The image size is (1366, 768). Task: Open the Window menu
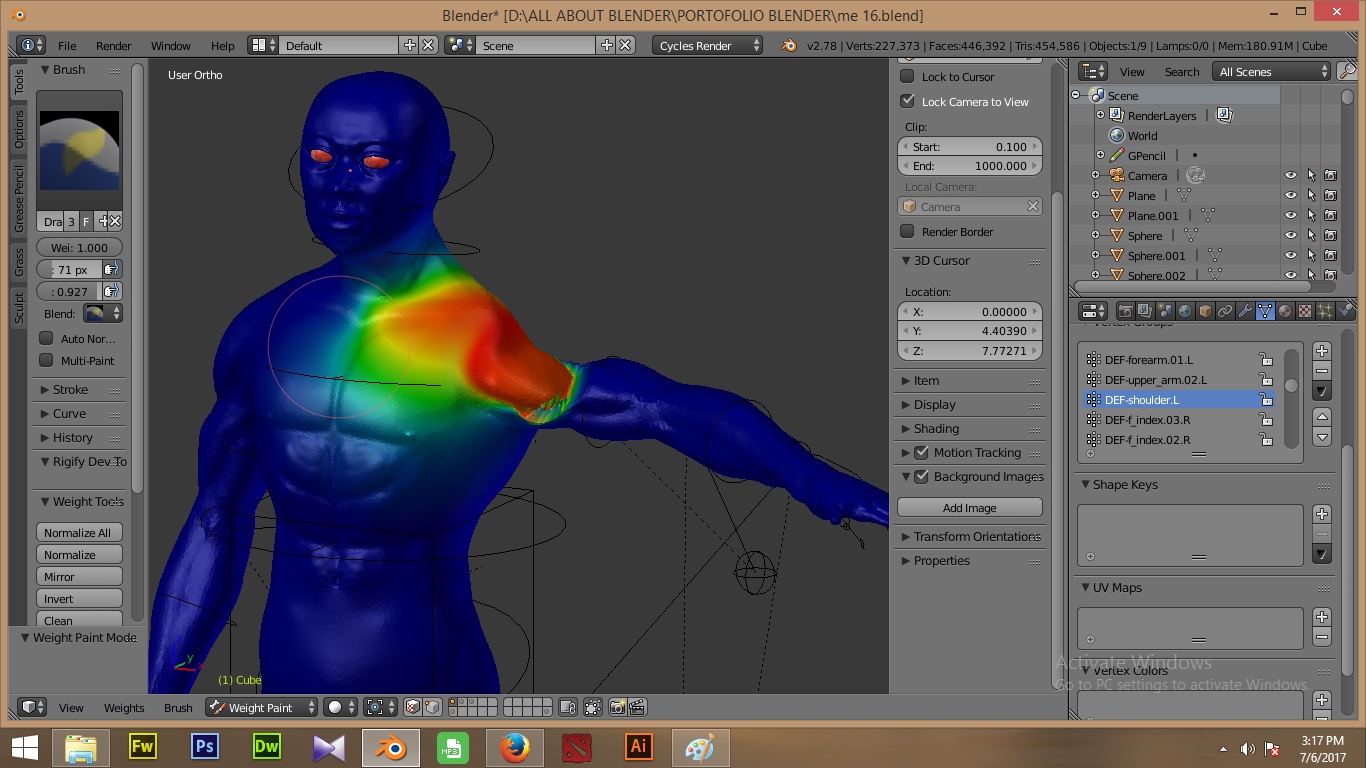[x=171, y=45]
